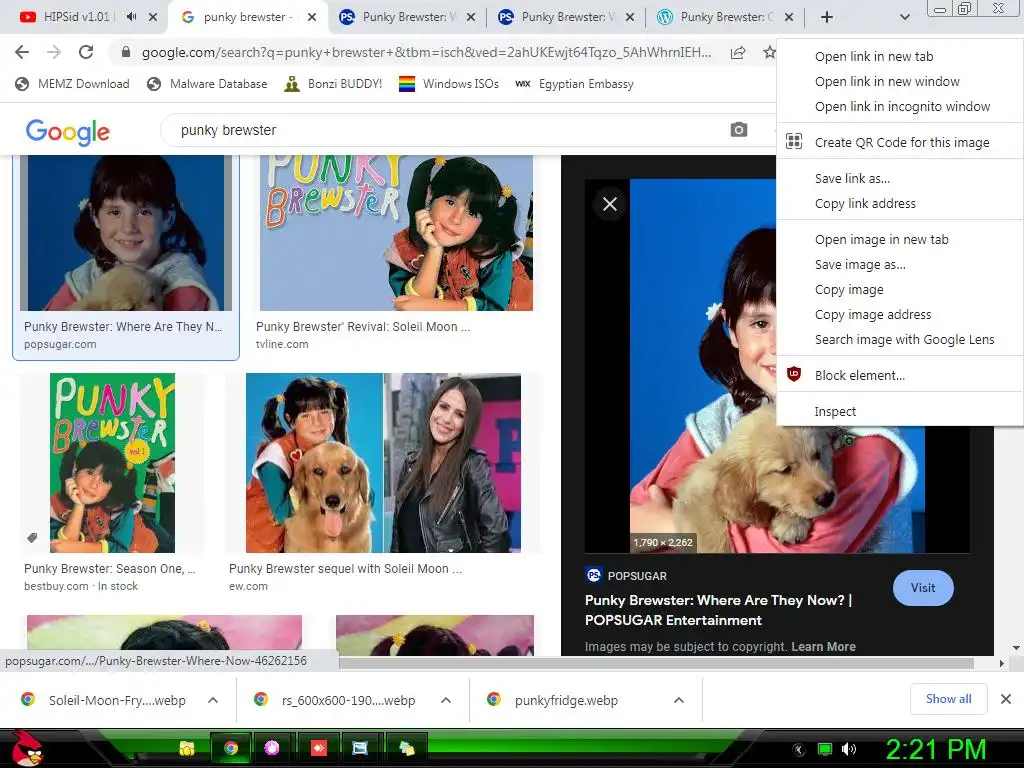Click the Google logo
The width and height of the screenshot is (1024, 768).
pos(68,132)
